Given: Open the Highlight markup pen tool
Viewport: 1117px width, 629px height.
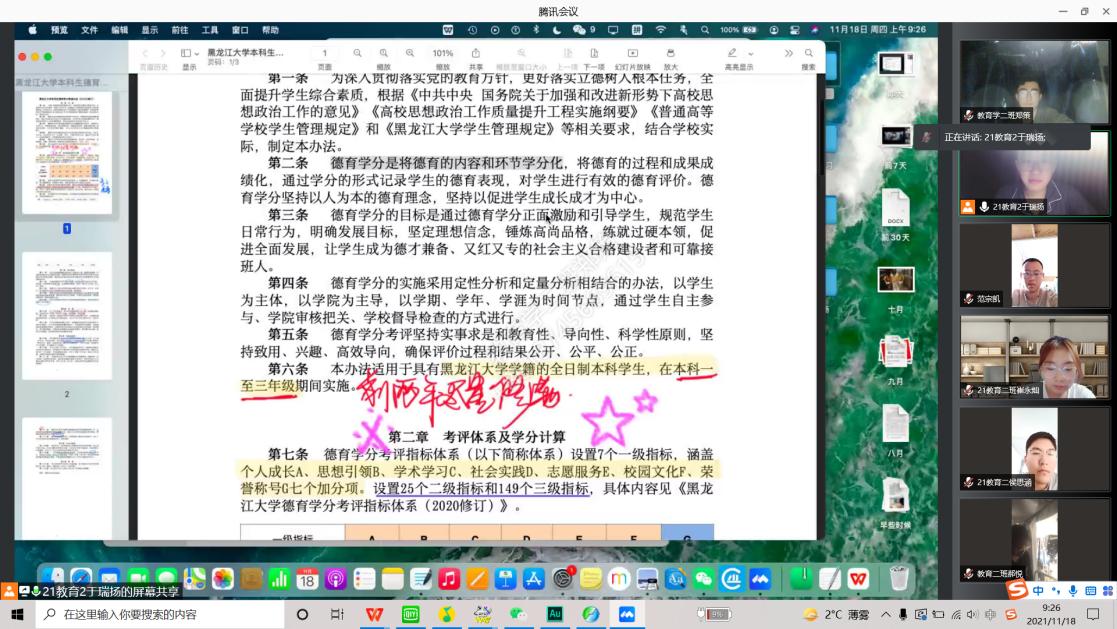Looking at the screenshot, I should tap(733, 53).
